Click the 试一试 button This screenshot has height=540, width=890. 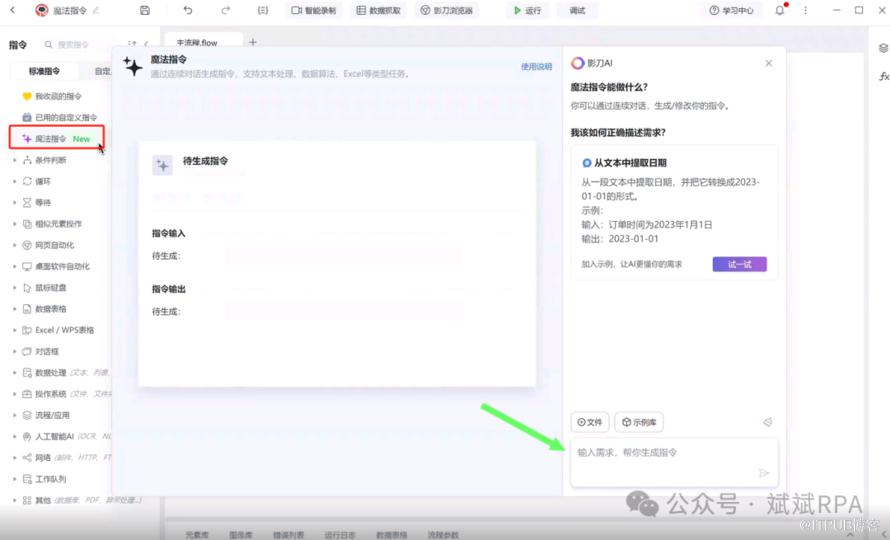(x=739, y=264)
